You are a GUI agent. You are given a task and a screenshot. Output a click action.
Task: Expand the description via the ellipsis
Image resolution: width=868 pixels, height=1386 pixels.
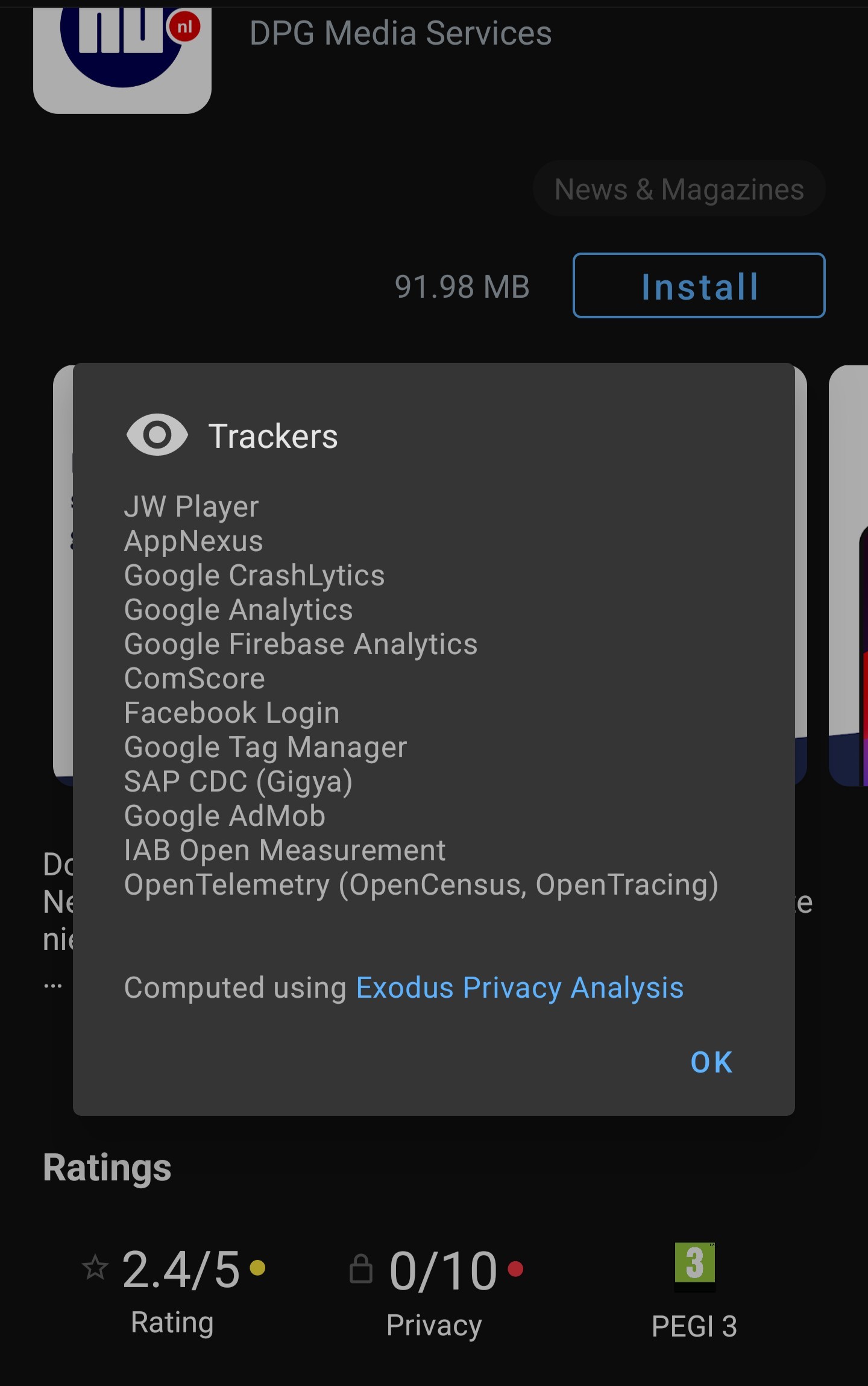53,986
